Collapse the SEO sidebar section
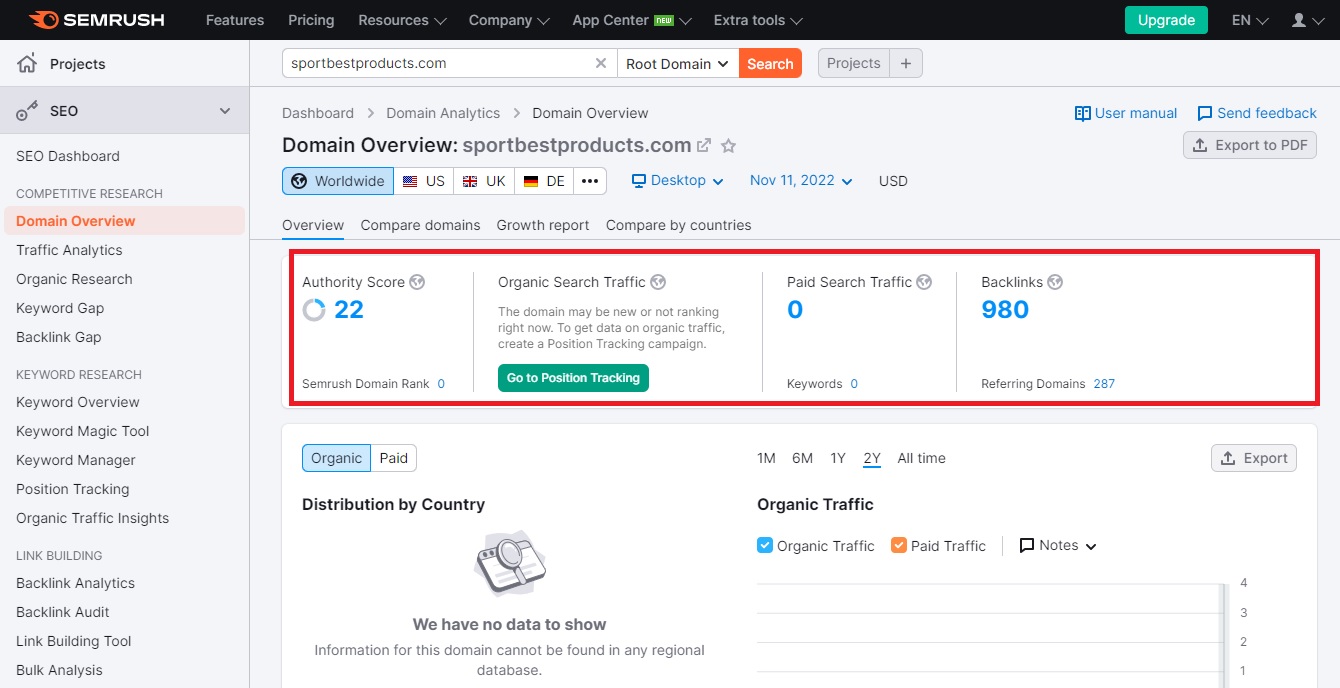Viewport: 1340px width, 688px height. click(x=225, y=111)
